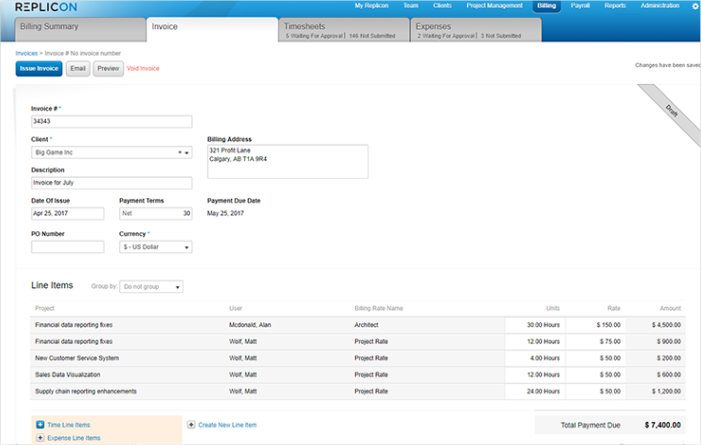
Task: Click the Preview button
Action: [108, 68]
